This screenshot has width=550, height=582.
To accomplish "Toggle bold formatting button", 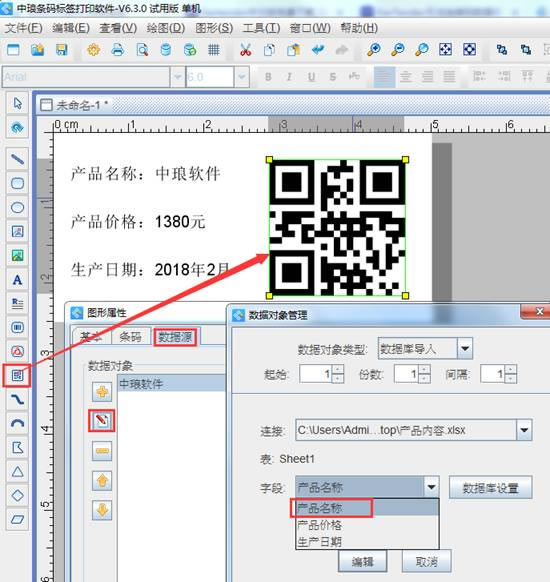I will (x=268, y=77).
